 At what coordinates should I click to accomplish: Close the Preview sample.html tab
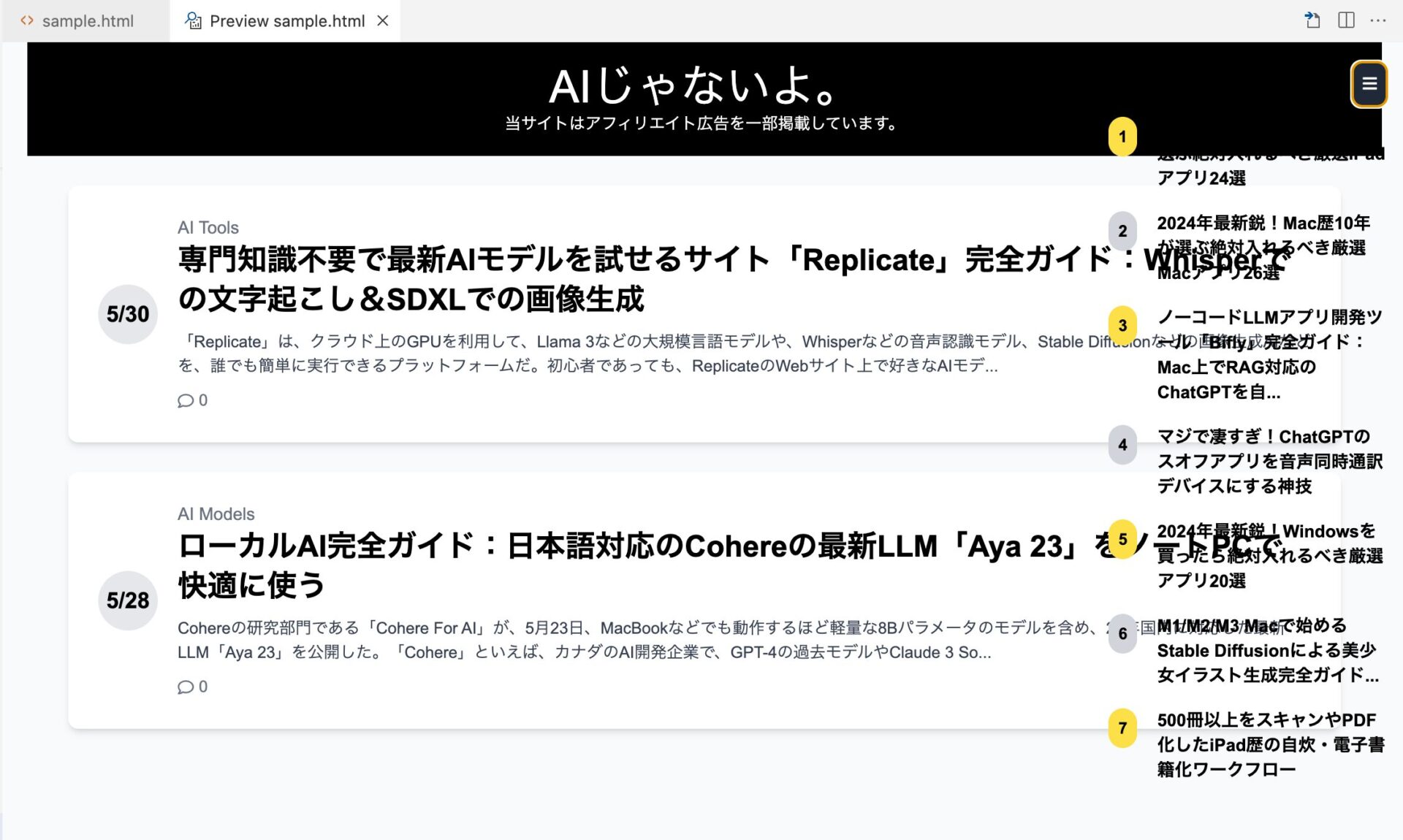pyautogui.click(x=383, y=20)
